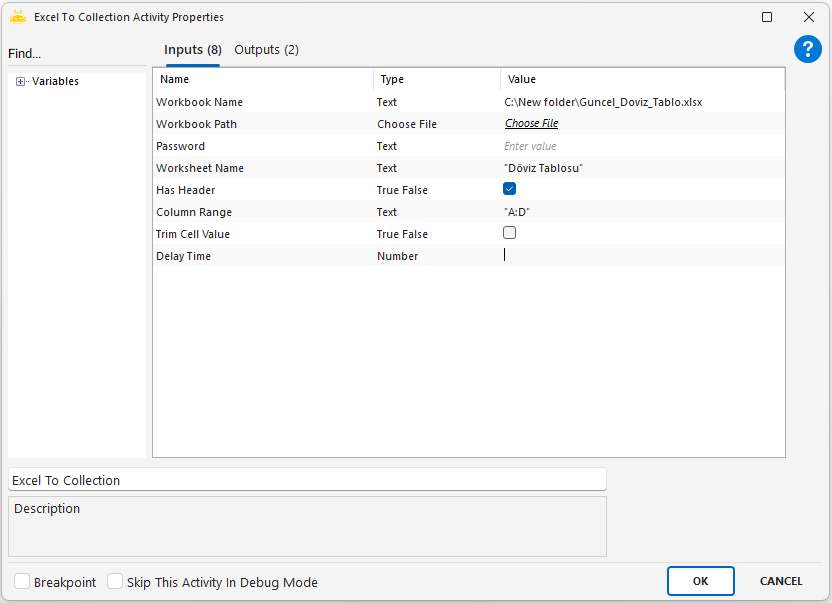Edit the Worksheet Name value field
Image resolution: width=832 pixels, height=603 pixels.
[x=640, y=168]
